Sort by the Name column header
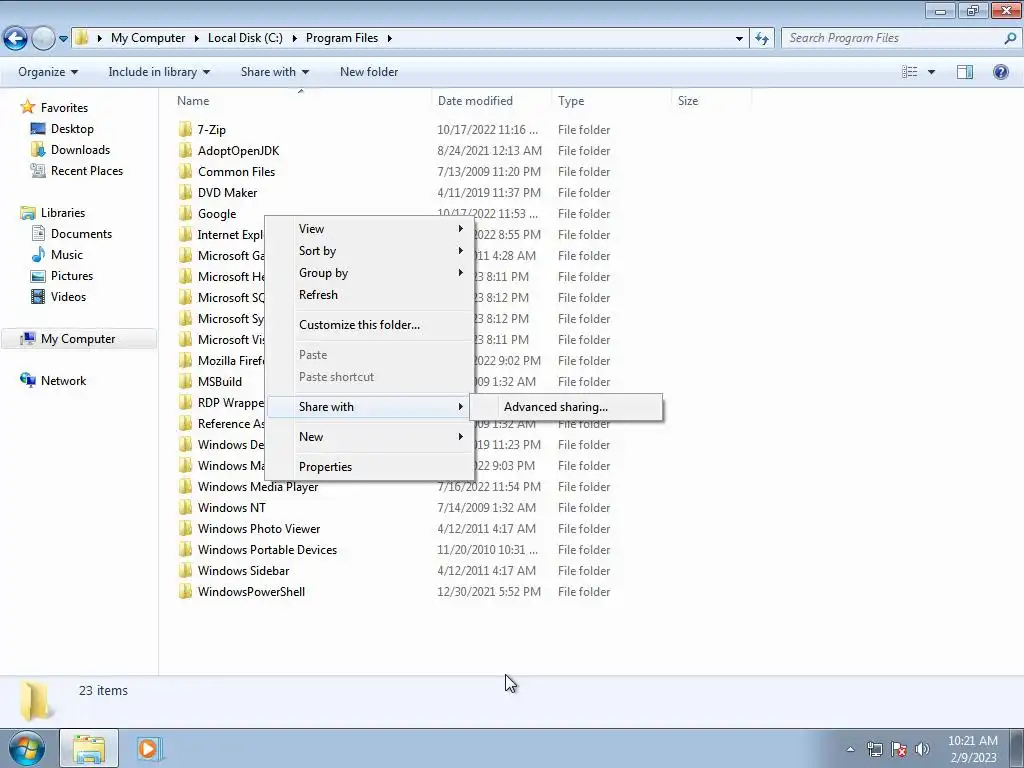 click(x=300, y=101)
